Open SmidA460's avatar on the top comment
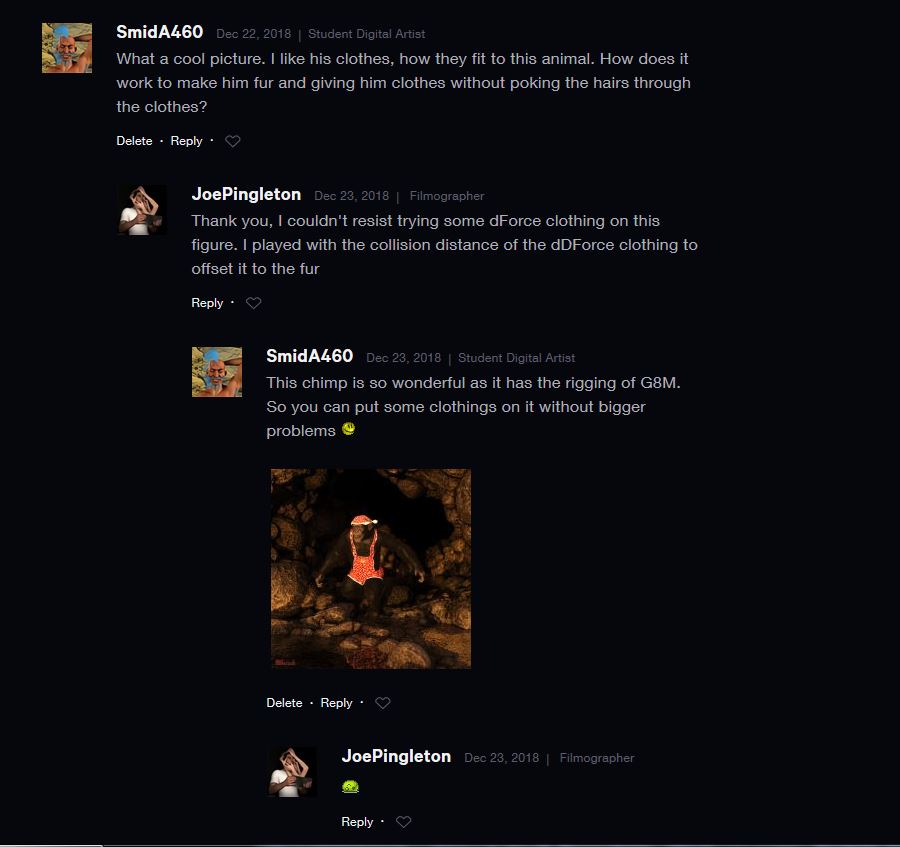The image size is (900, 847). (67, 48)
